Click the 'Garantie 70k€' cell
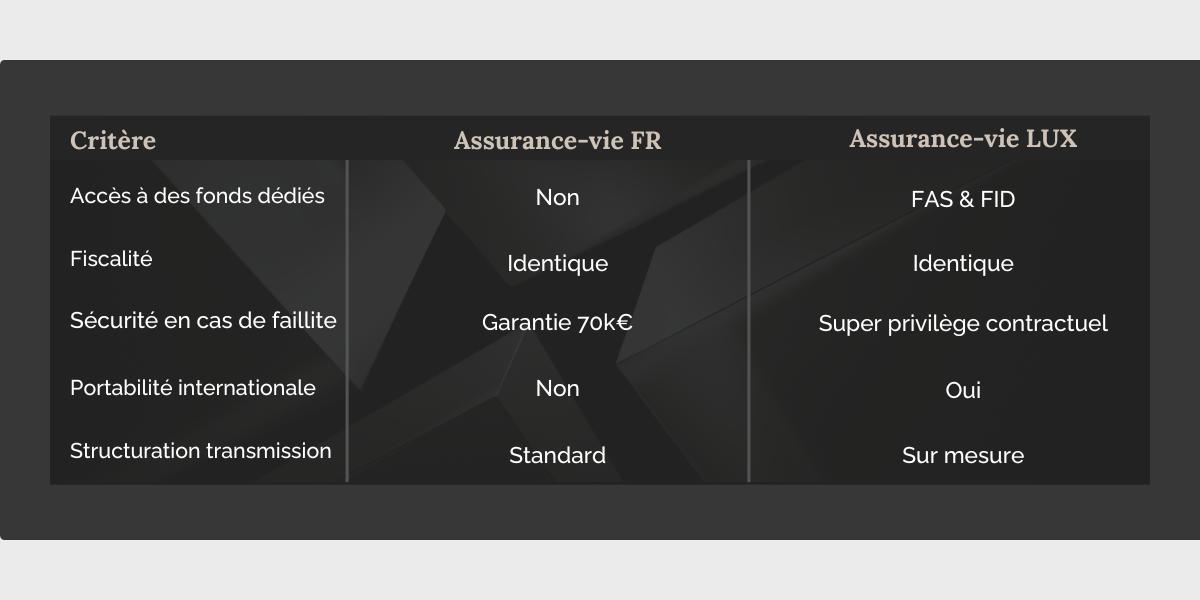Image resolution: width=1200 pixels, height=600 pixels. (558, 323)
